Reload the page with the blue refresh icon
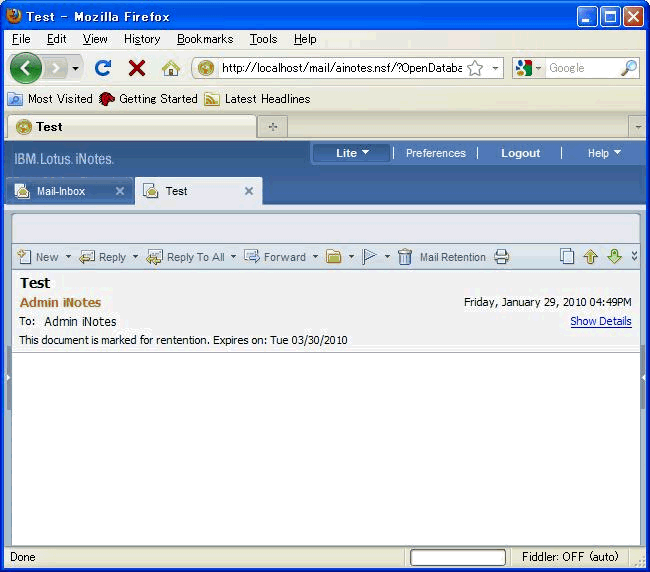Viewport: 650px width, 572px height. coord(102,68)
